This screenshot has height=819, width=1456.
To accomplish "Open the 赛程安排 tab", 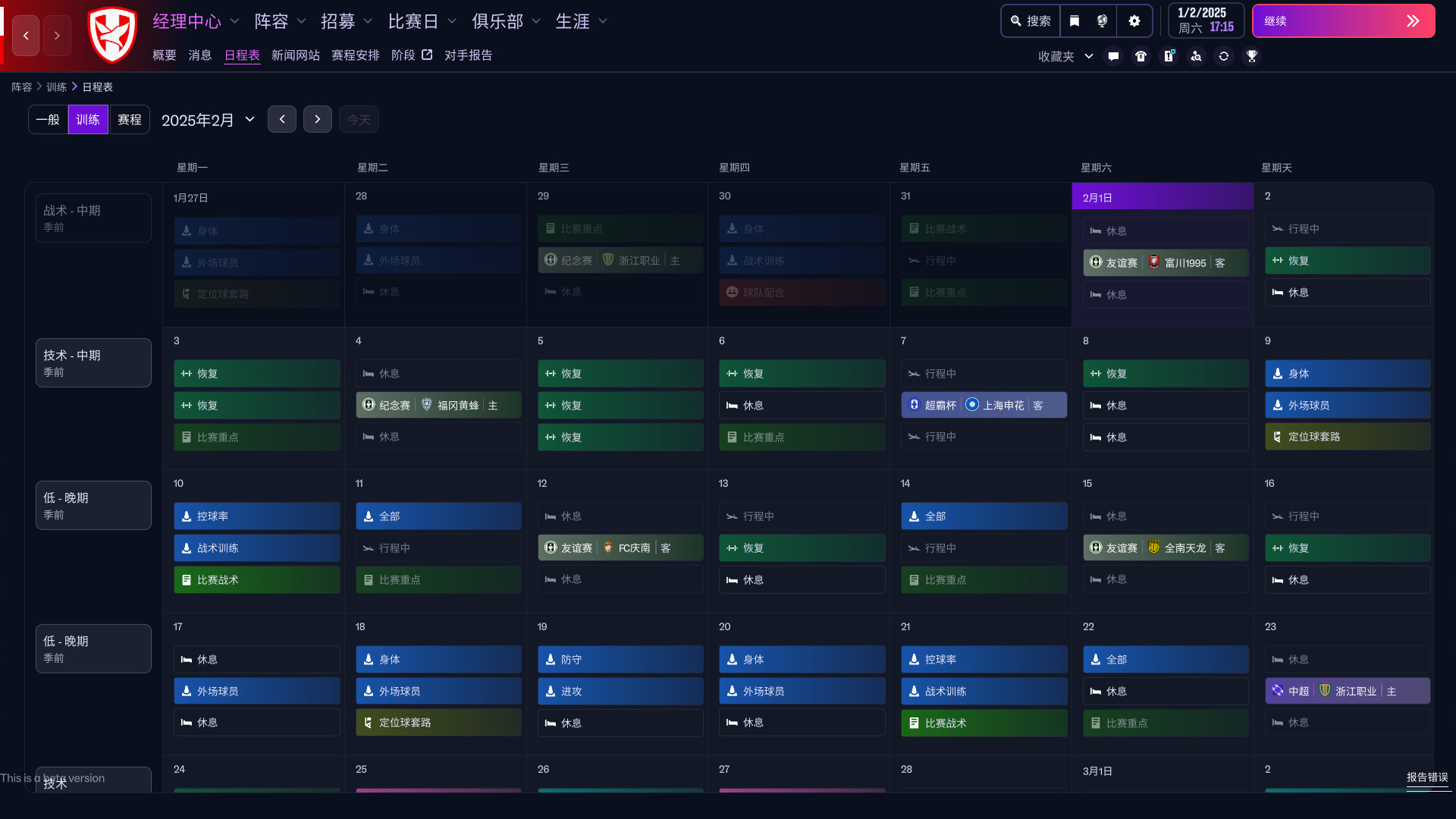I will pyautogui.click(x=355, y=55).
